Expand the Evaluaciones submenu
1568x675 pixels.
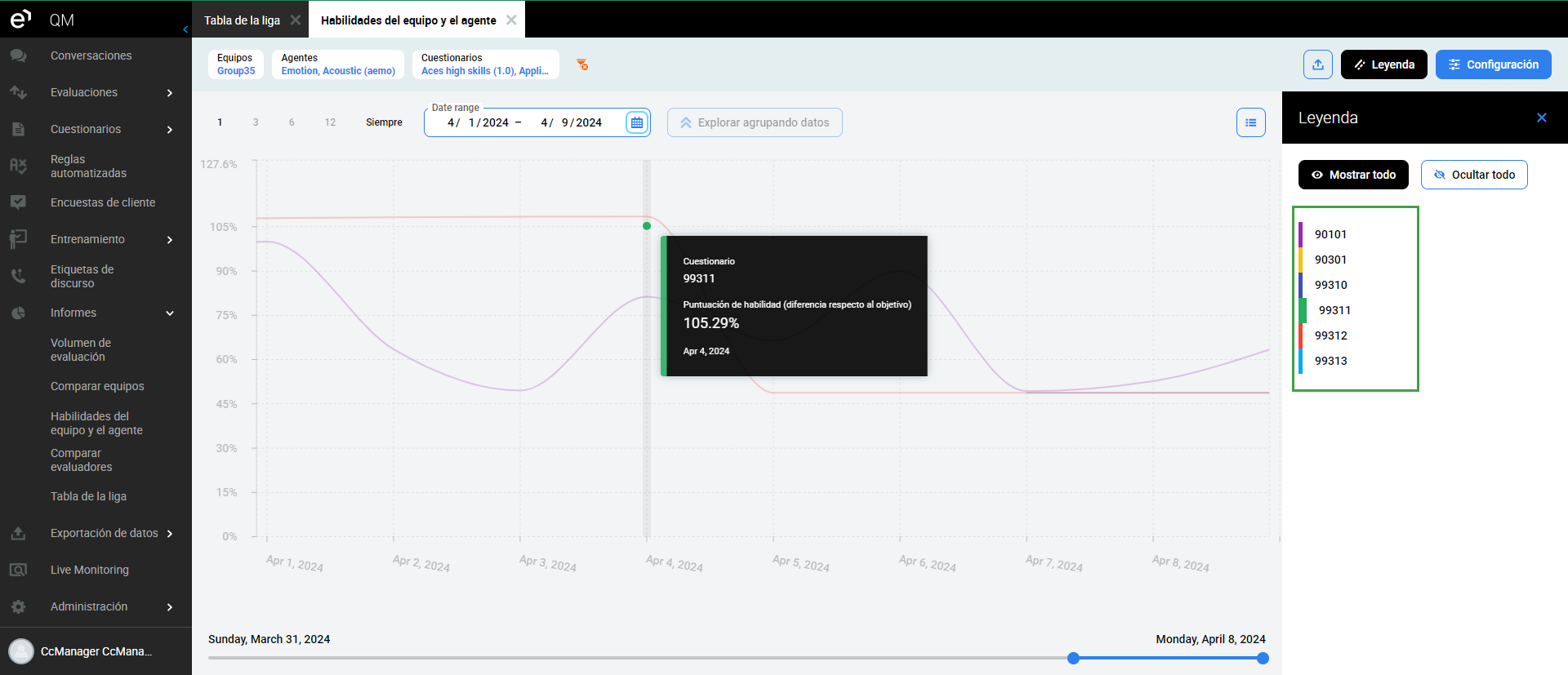pyautogui.click(x=170, y=93)
